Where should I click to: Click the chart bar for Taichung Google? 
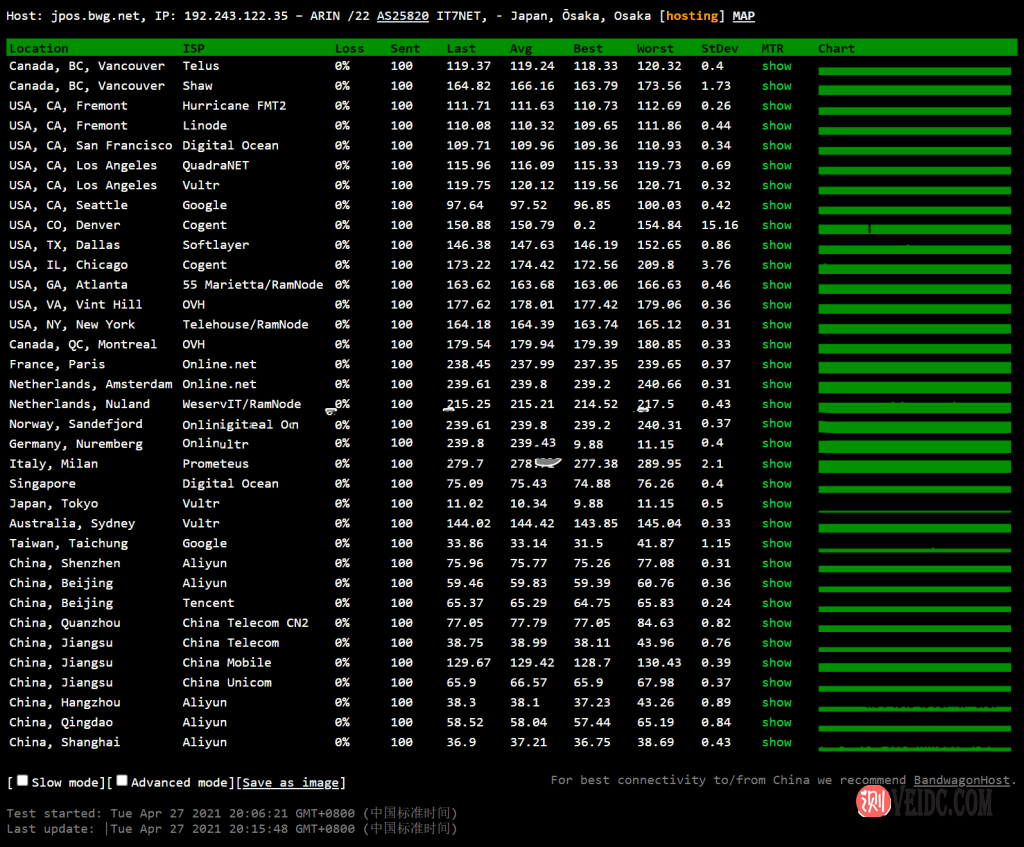point(914,549)
